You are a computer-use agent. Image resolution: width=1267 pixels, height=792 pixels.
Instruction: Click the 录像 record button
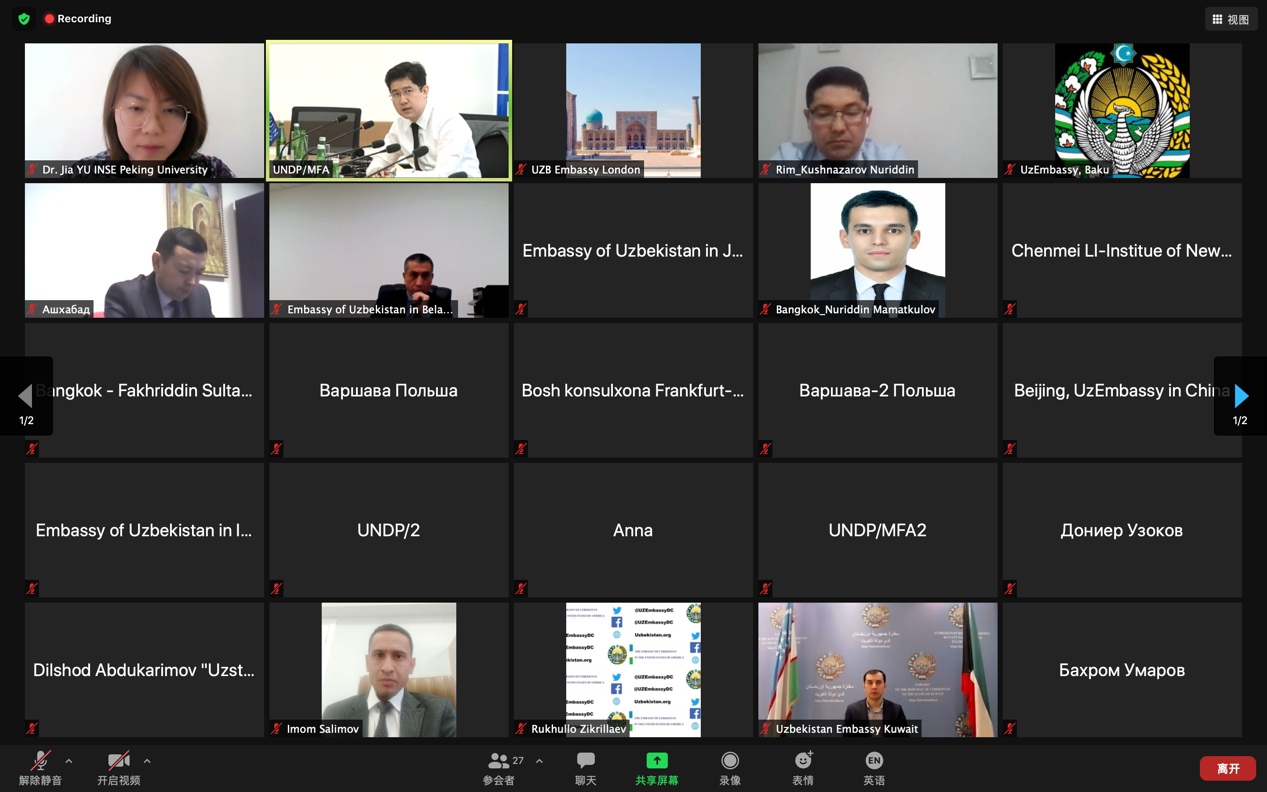pyautogui.click(x=730, y=768)
